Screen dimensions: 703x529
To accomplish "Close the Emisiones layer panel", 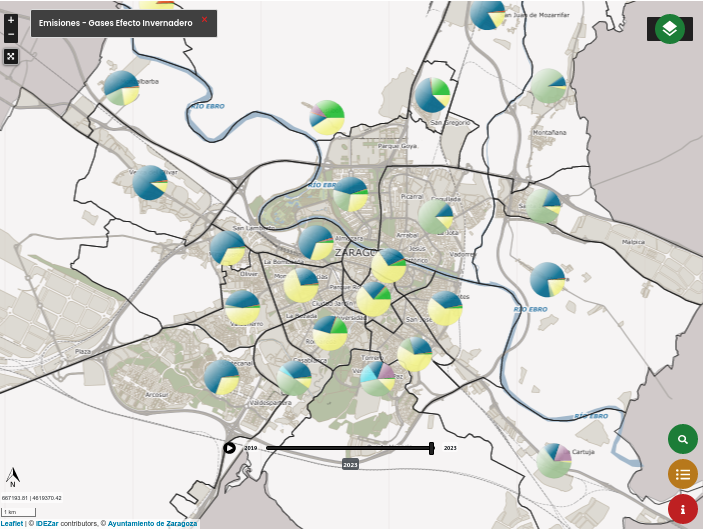I will point(204,19).
